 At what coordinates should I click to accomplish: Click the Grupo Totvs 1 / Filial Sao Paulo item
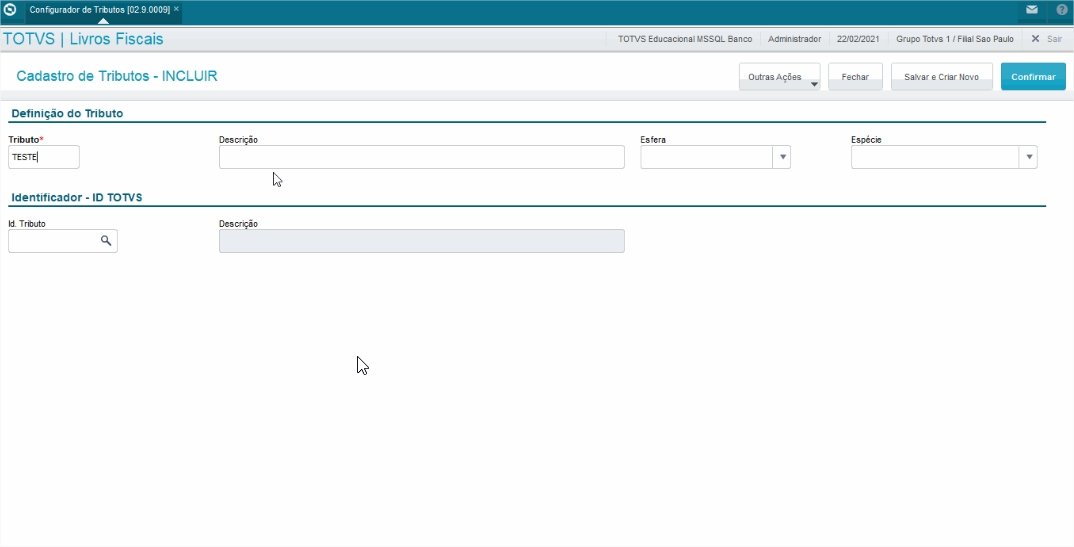pyautogui.click(x=955, y=39)
